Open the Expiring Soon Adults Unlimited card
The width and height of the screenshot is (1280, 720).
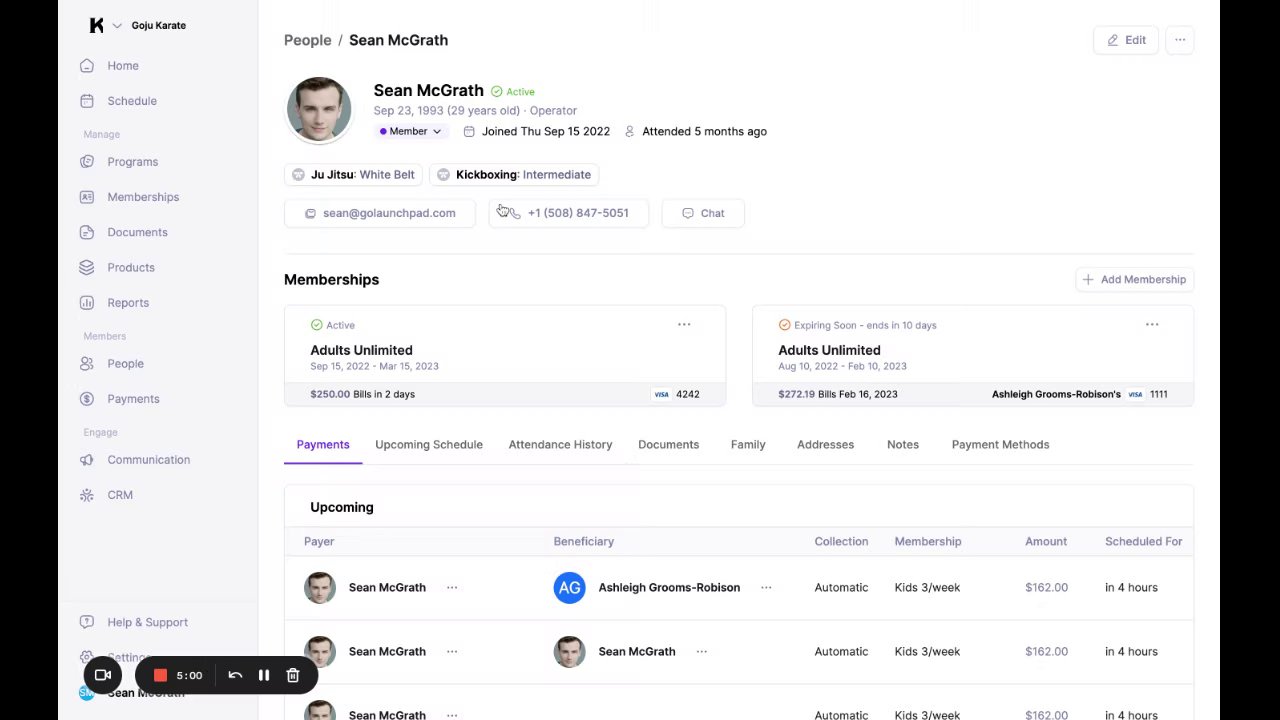973,356
